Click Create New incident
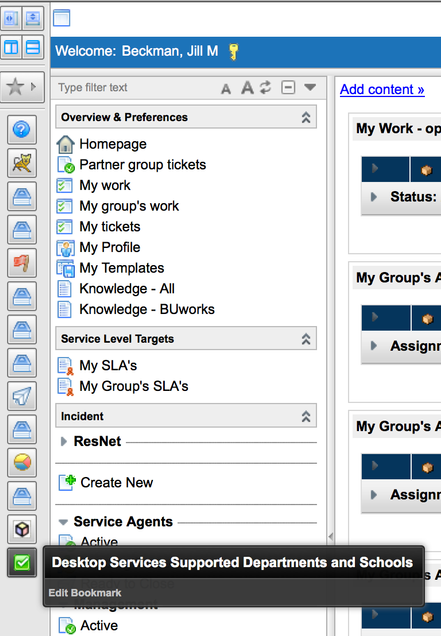The width and height of the screenshot is (441, 636). [x=116, y=483]
